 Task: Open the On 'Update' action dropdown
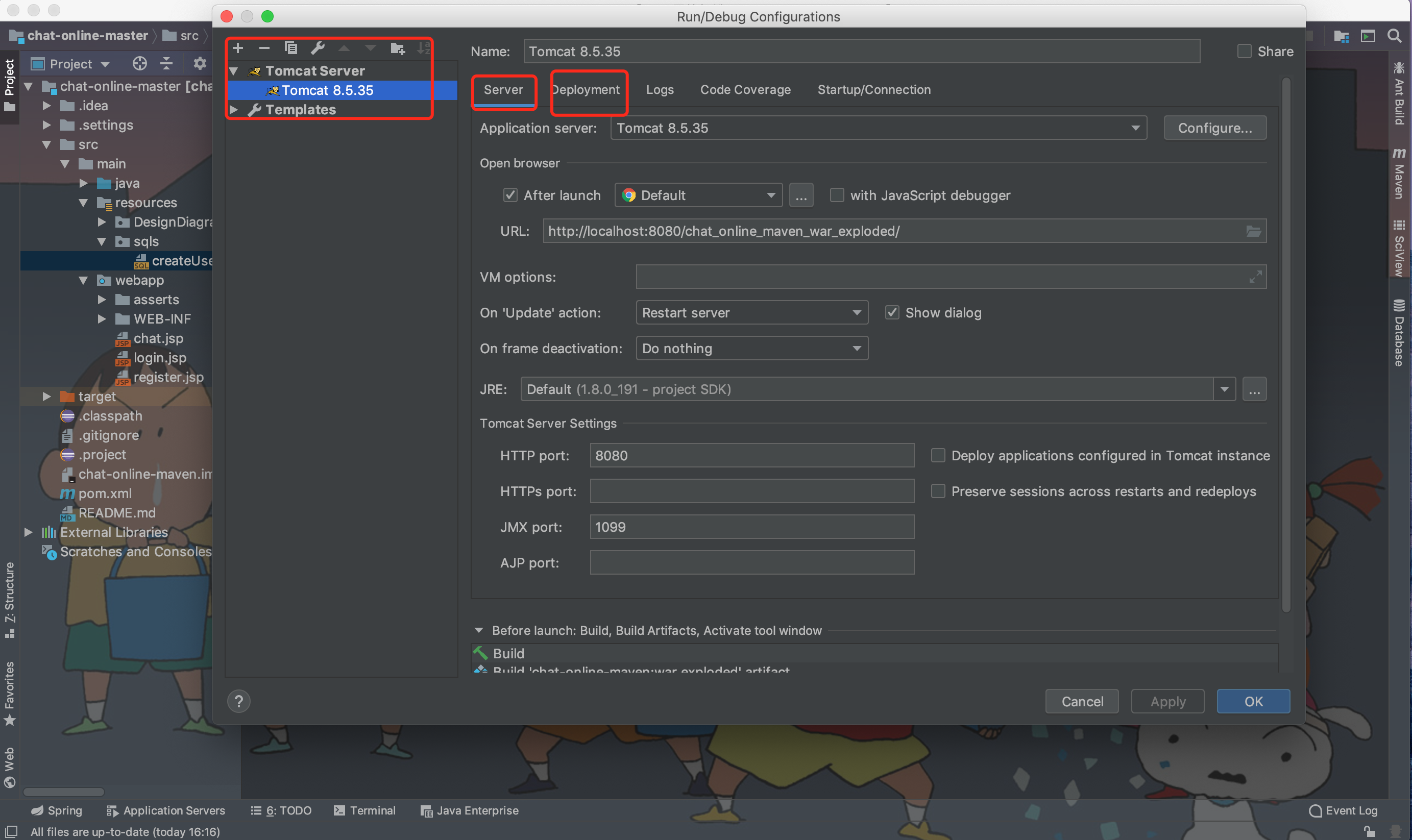point(752,312)
